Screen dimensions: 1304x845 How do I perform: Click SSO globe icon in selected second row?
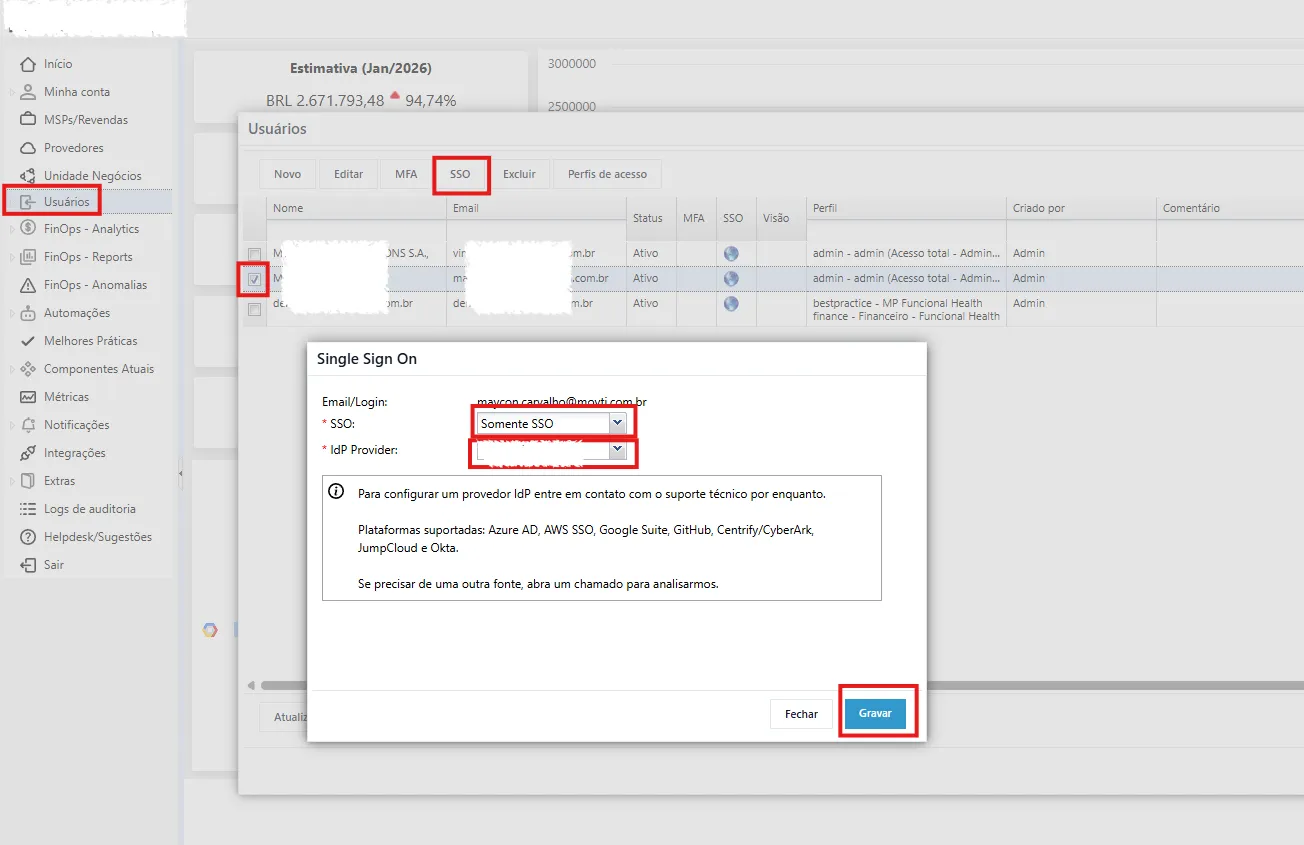click(x=731, y=279)
